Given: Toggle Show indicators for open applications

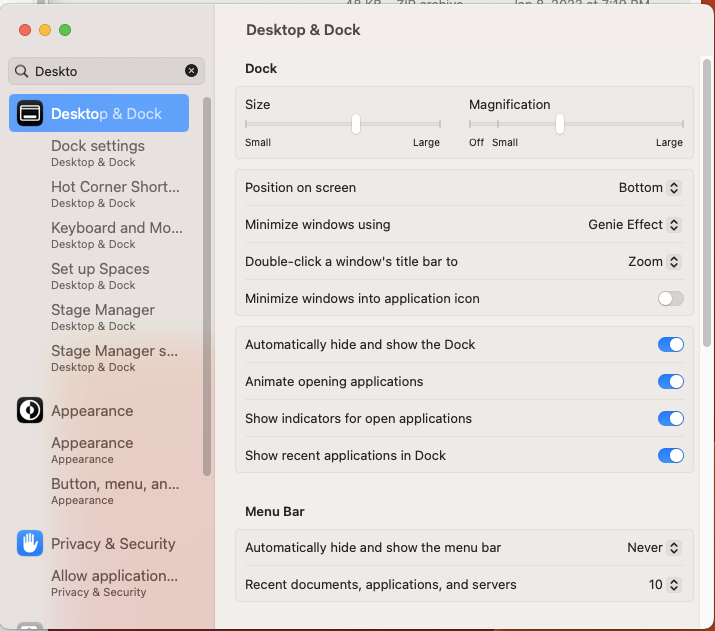Looking at the screenshot, I should point(670,419).
